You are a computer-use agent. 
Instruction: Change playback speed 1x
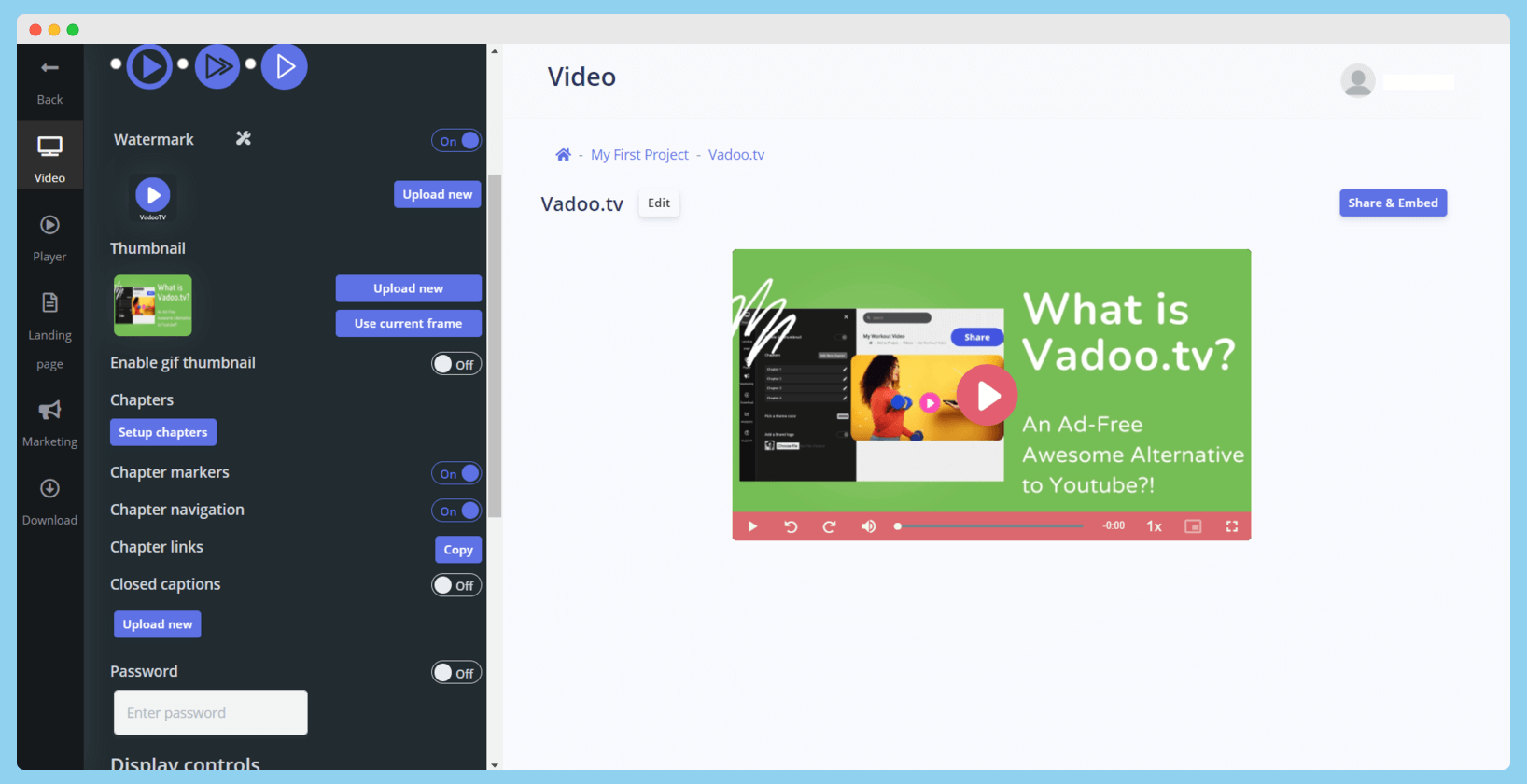coord(1155,526)
